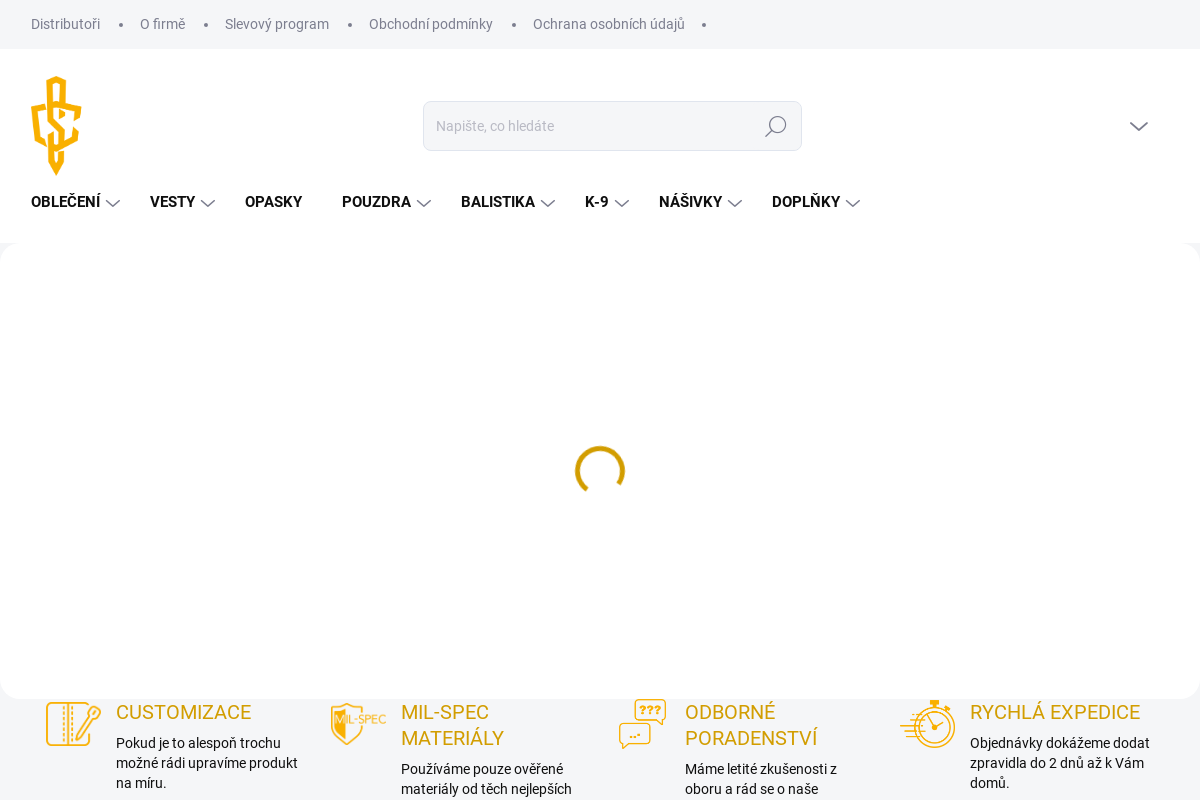This screenshot has width=1200, height=800.
Task: Open Ochrana osobních údajů link
Action: (608, 24)
